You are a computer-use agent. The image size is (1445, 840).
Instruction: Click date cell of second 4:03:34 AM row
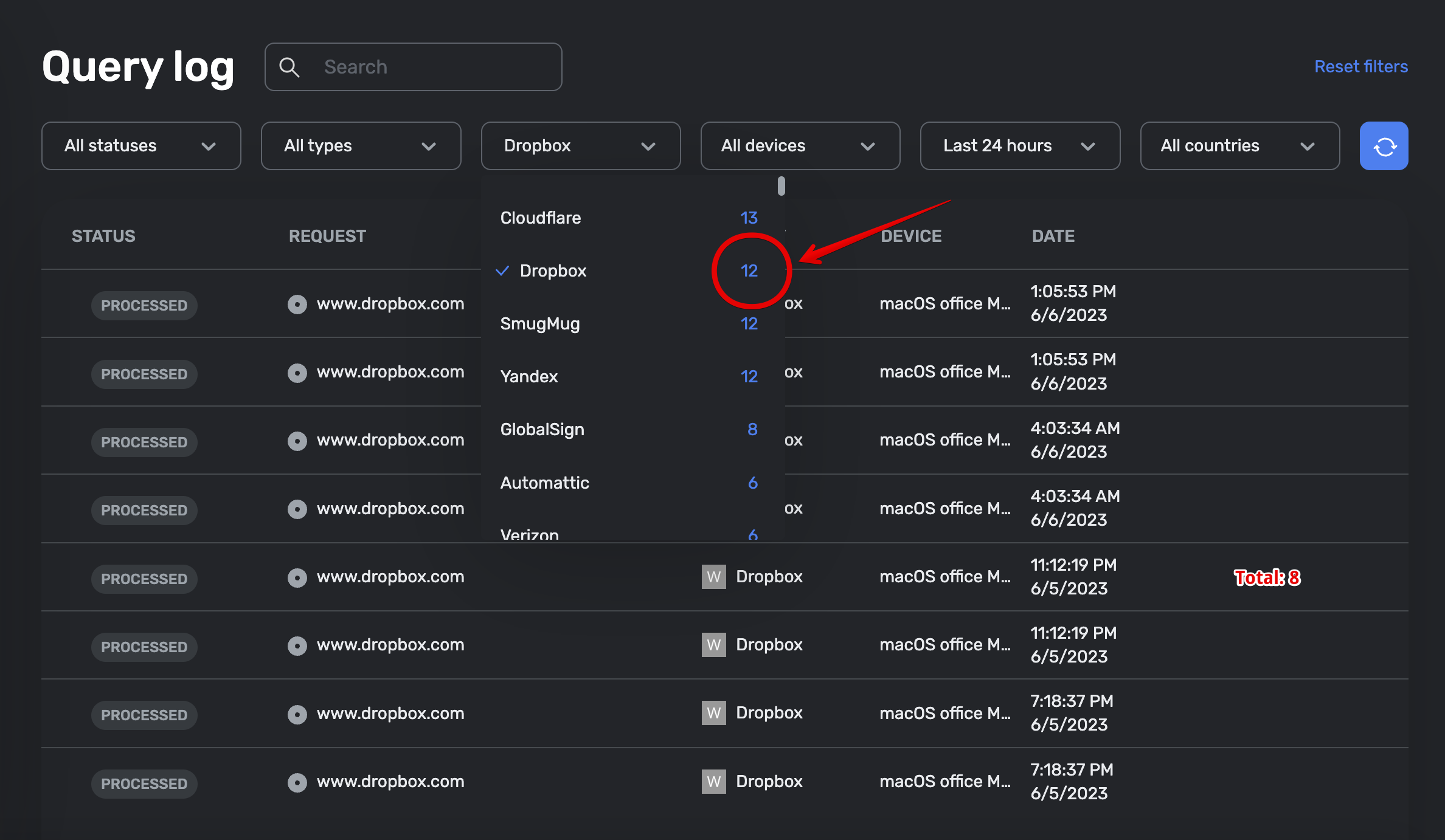[x=1075, y=508]
